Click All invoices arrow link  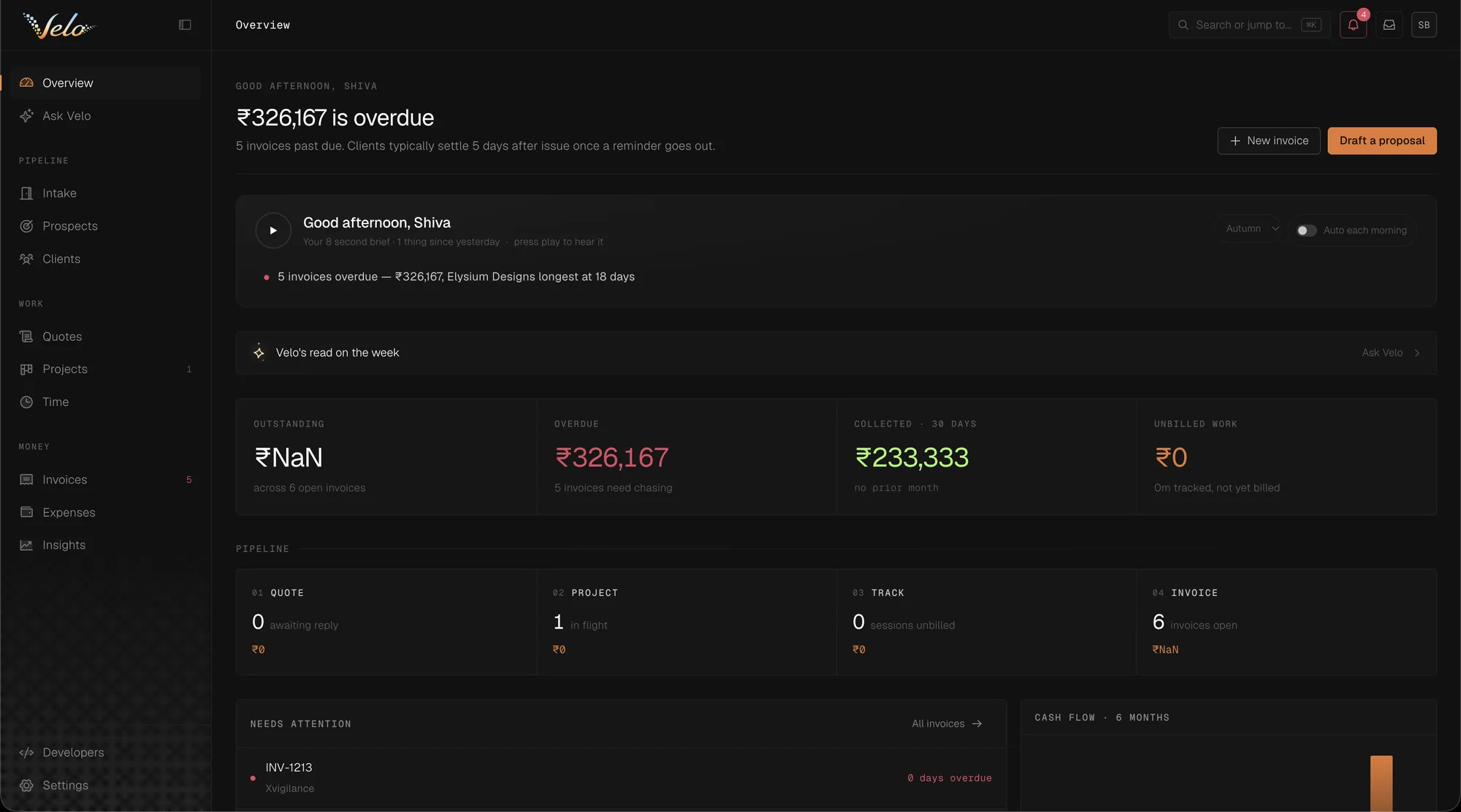(947, 724)
